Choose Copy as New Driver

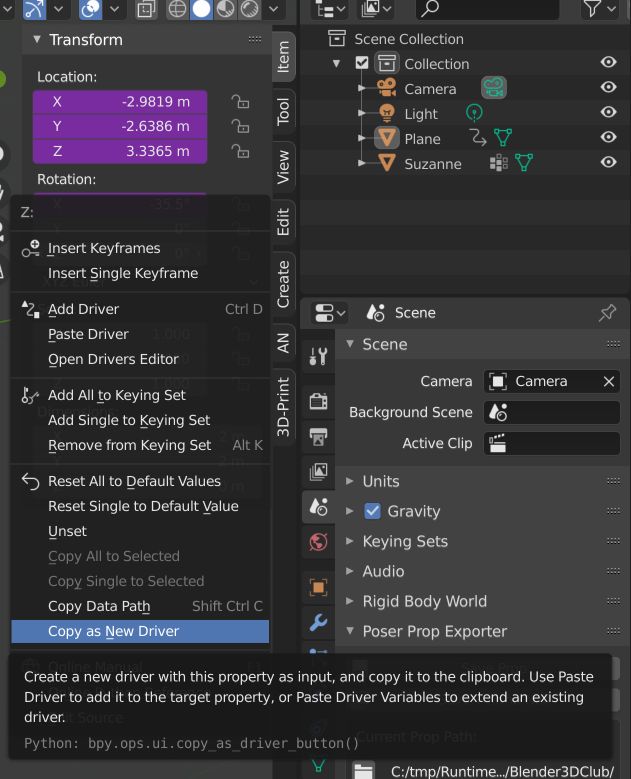pos(141,631)
